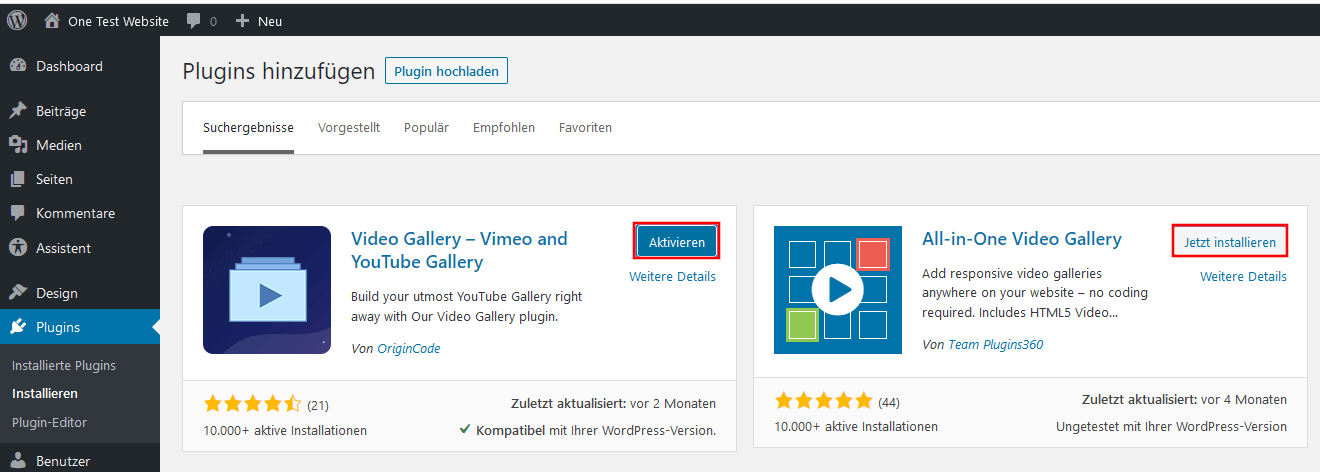Click the Team Plugins360 author link
The height and width of the screenshot is (472, 1320).
[x=995, y=344]
